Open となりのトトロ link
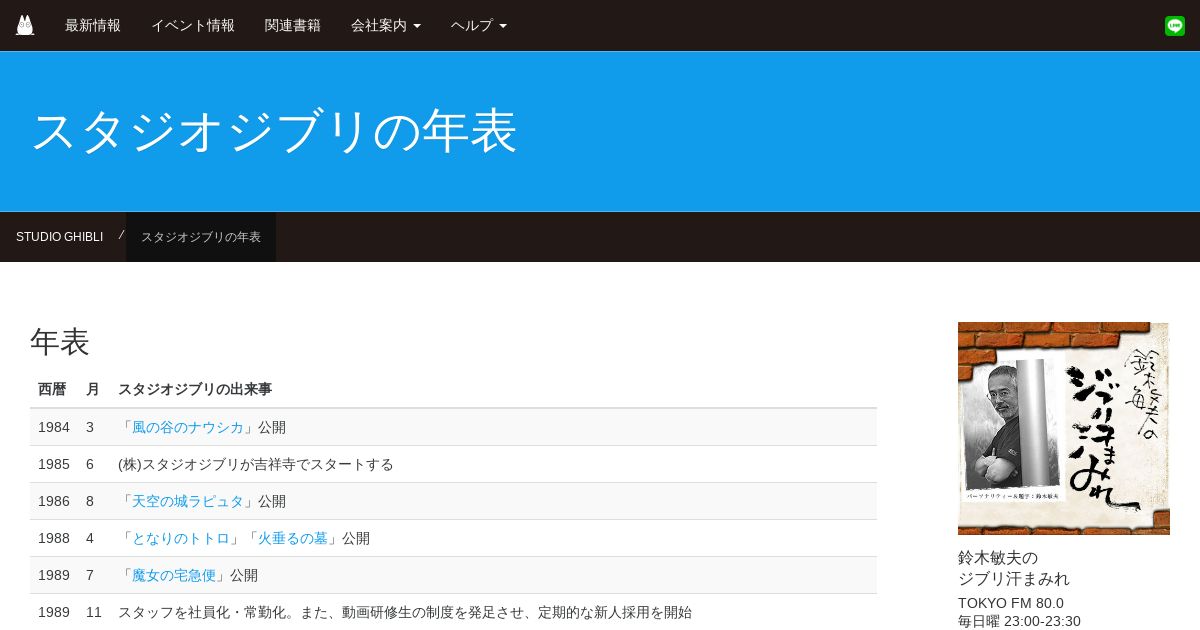The image size is (1200, 630). point(181,538)
